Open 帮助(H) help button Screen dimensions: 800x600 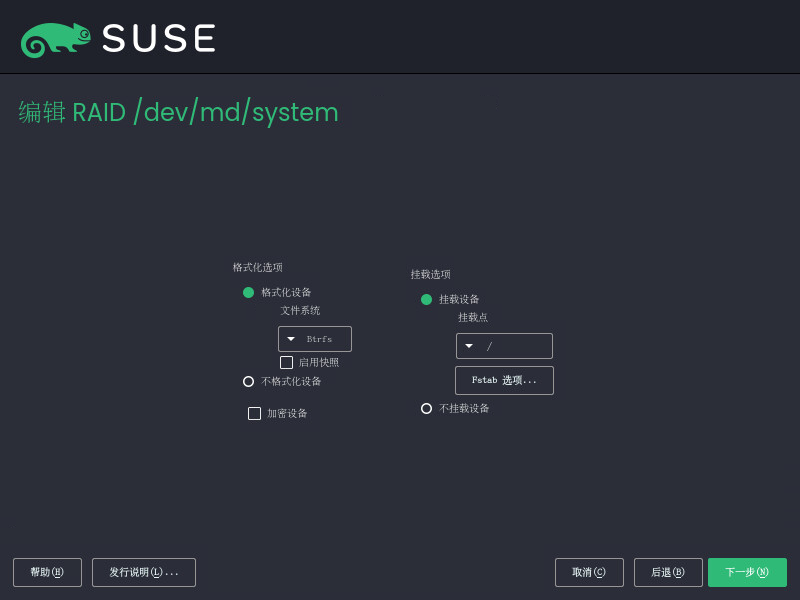[47, 572]
